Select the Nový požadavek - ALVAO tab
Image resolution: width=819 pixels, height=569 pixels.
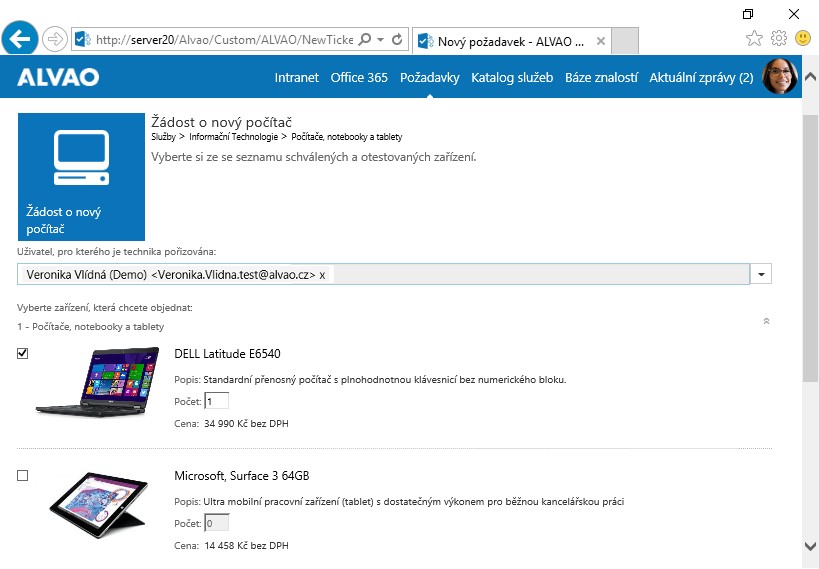click(x=511, y=41)
